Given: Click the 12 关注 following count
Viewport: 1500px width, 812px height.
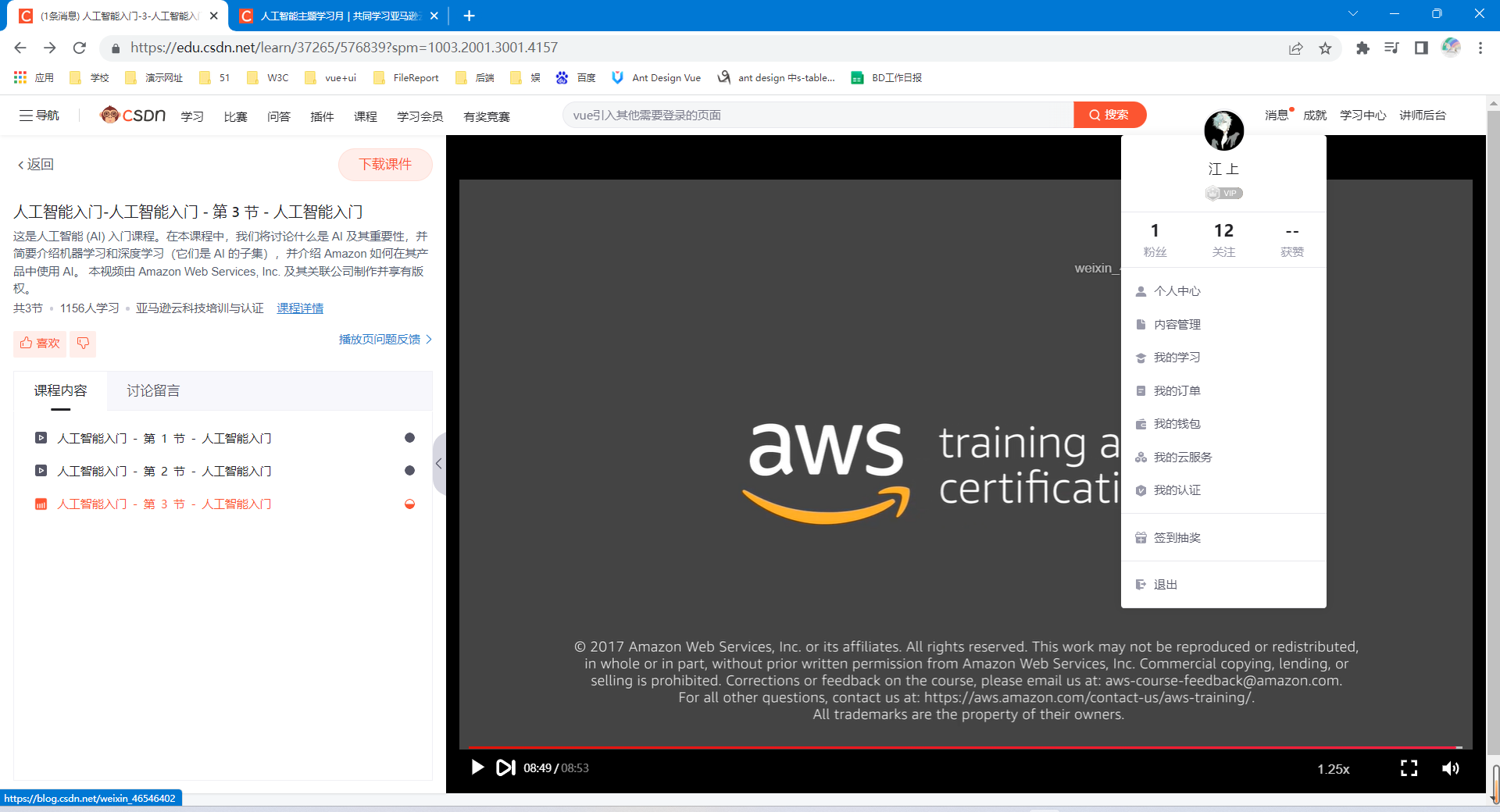Looking at the screenshot, I should [x=1223, y=239].
